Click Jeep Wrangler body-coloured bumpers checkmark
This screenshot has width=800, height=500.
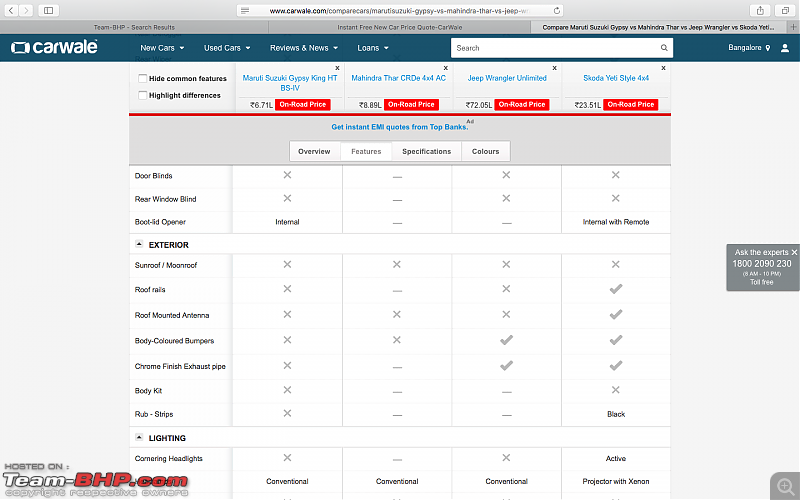(x=506, y=340)
